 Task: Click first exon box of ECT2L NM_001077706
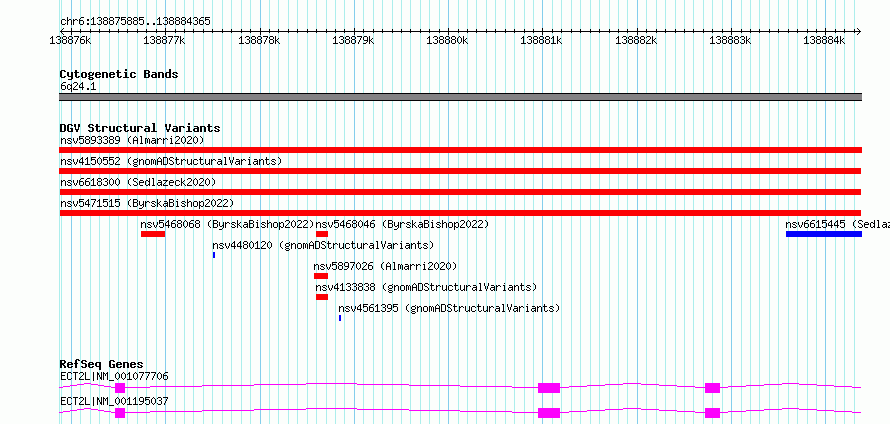(120, 388)
